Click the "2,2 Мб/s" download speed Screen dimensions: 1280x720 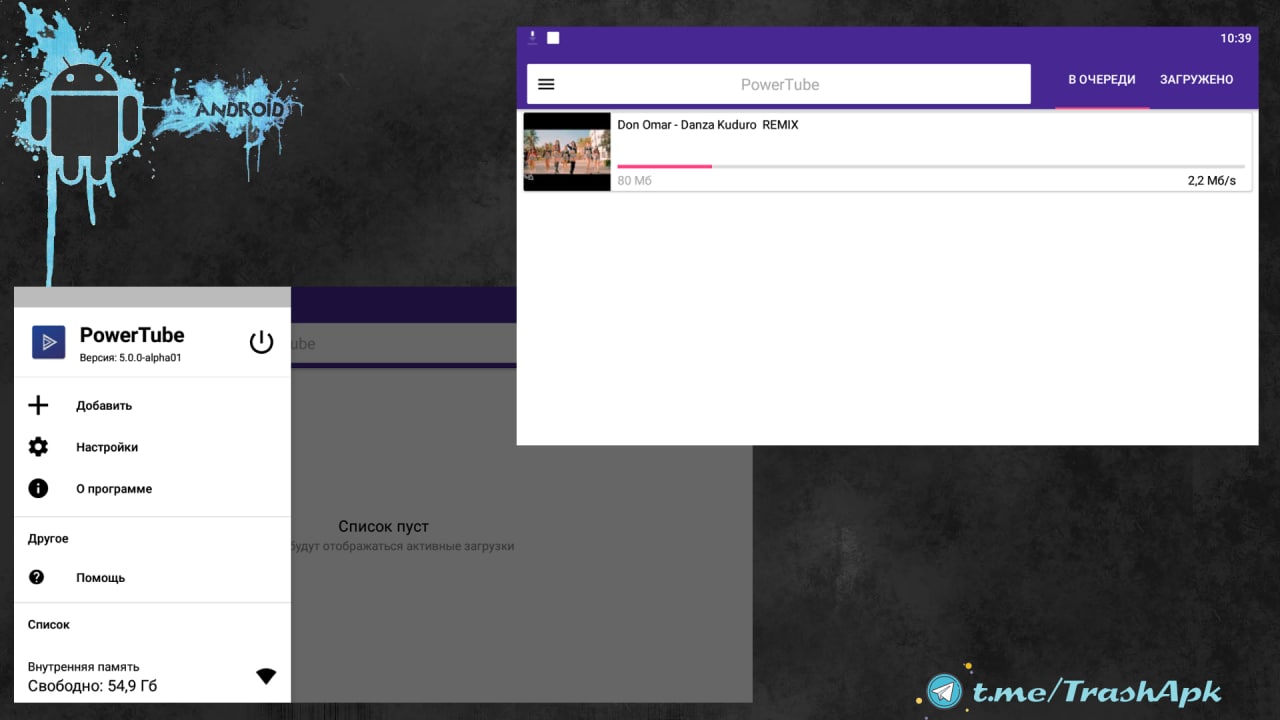1212,181
